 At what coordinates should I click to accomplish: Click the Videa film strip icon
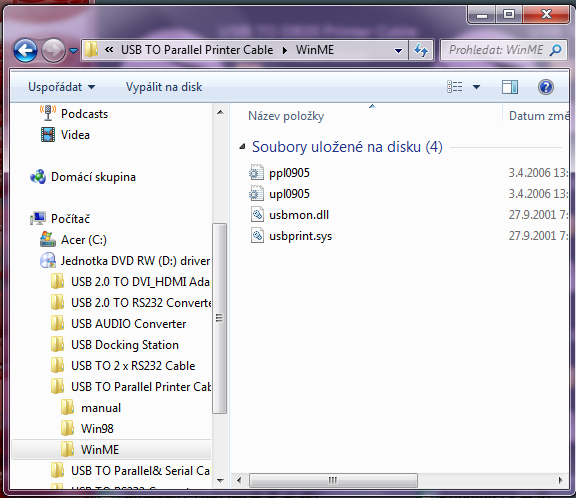point(48,134)
